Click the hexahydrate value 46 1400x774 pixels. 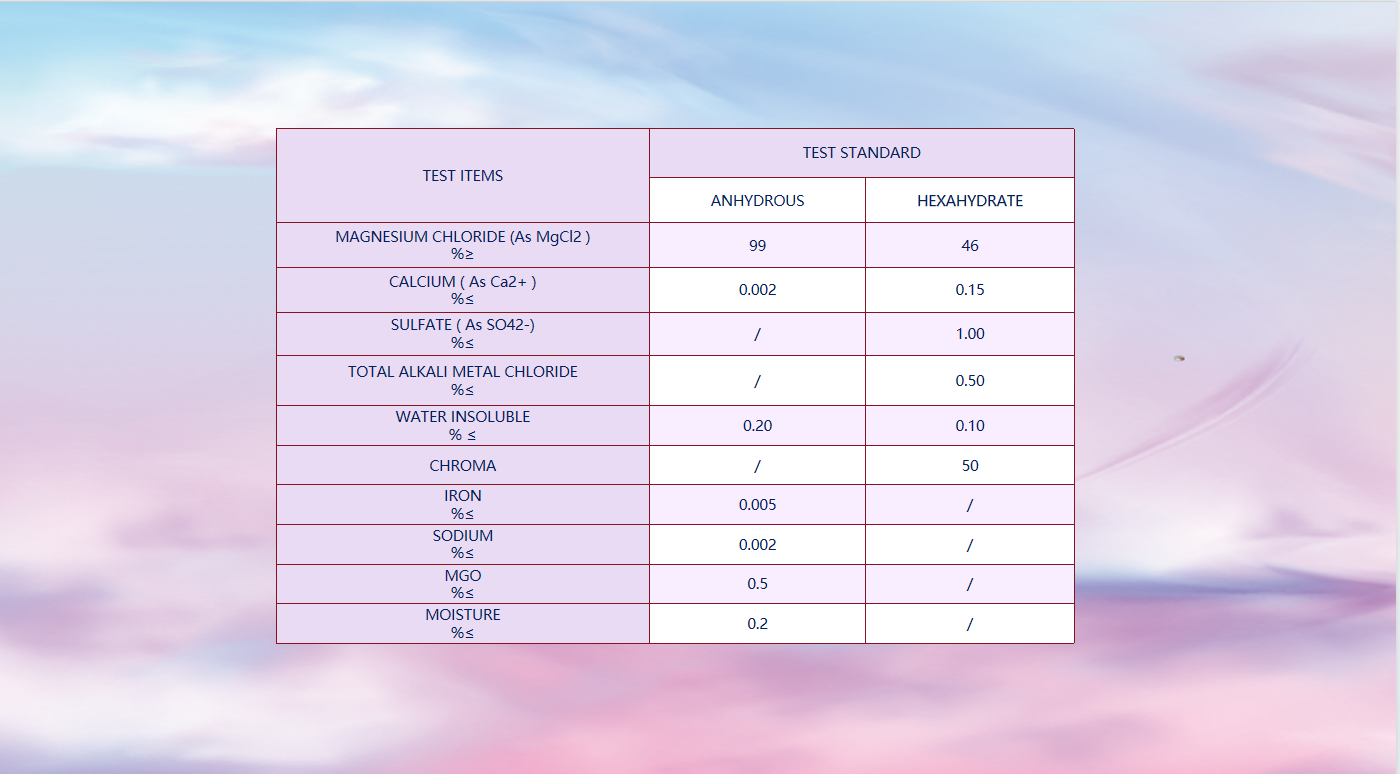click(x=969, y=246)
